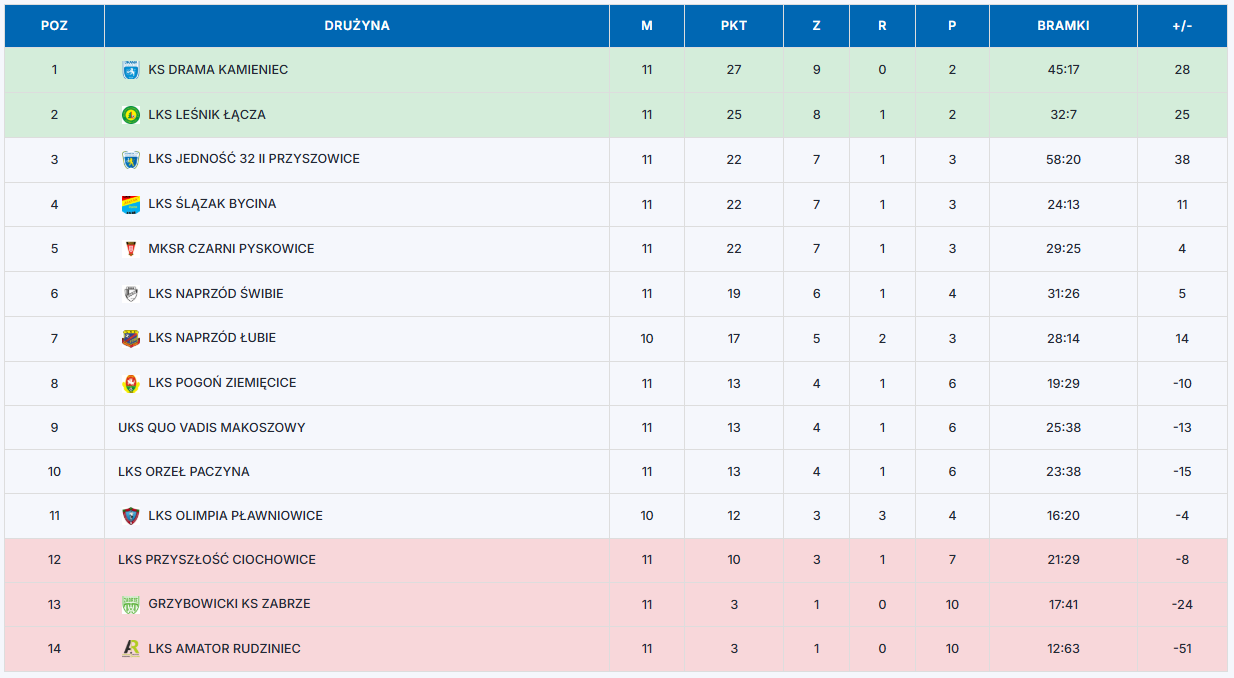Click the BRAMKI column header
This screenshot has height=678, width=1234.
pyautogui.click(x=1063, y=26)
